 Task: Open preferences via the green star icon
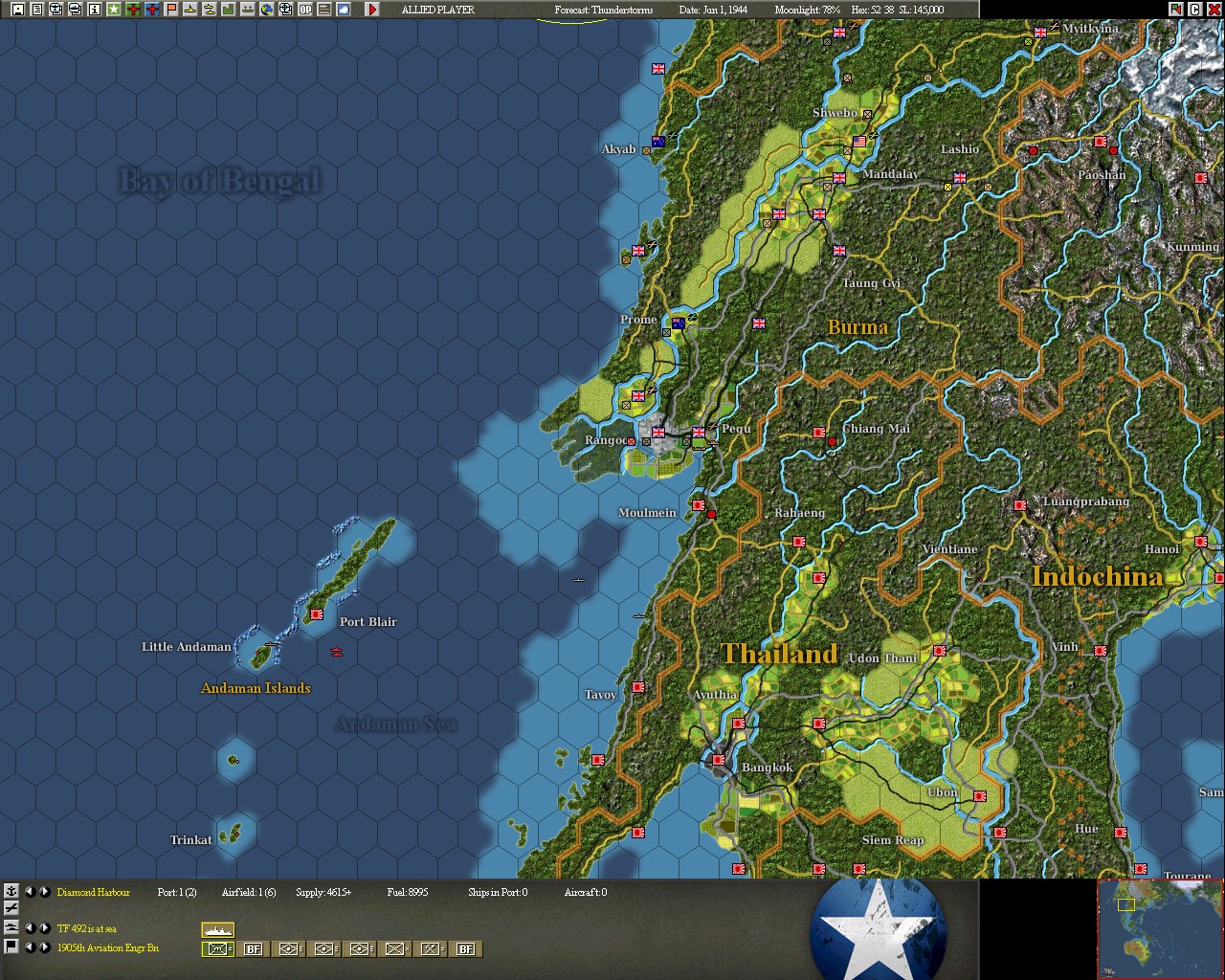[x=112, y=10]
